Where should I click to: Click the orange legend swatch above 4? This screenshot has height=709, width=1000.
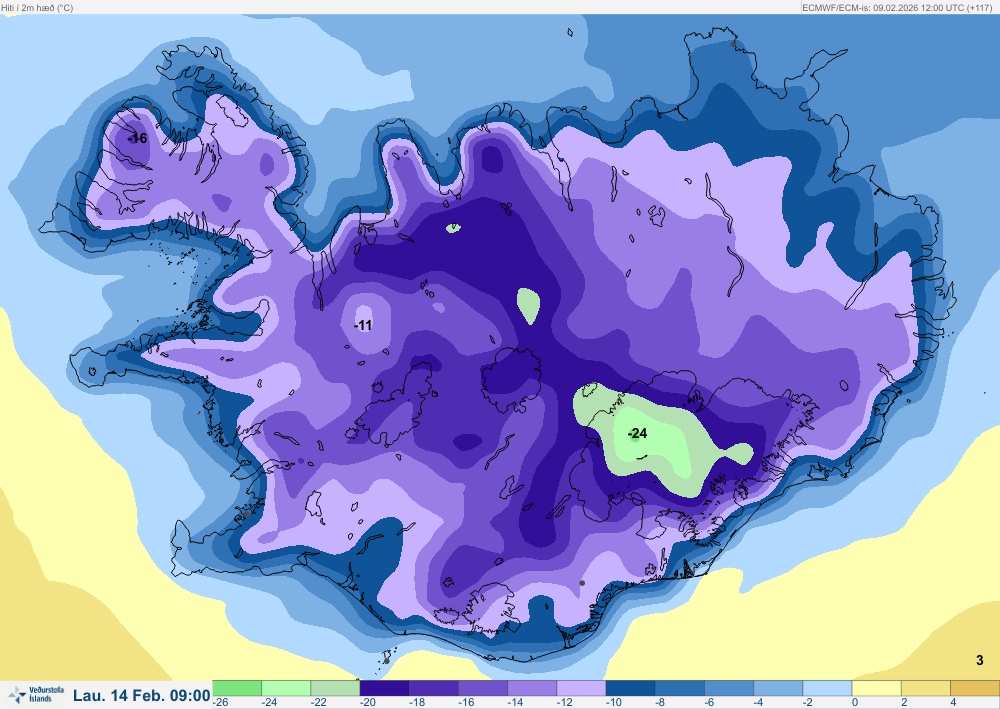point(974,688)
